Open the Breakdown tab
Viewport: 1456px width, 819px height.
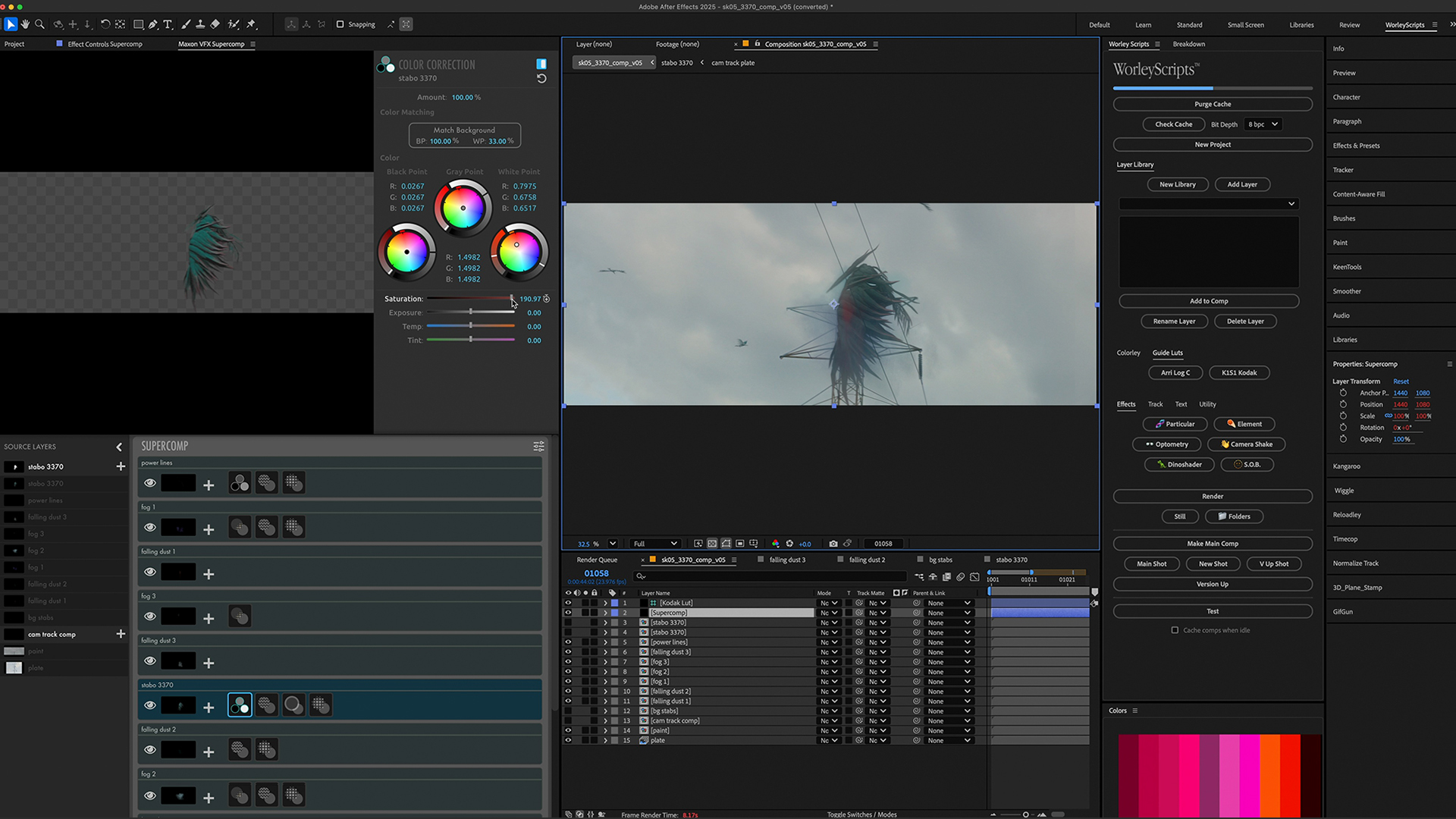click(1188, 44)
